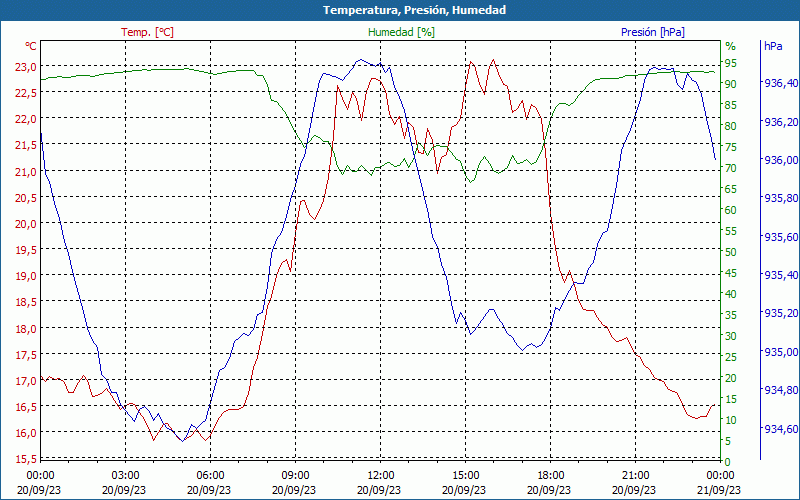Image resolution: width=800 pixels, height=500 pixels.
Task: Pick humidity axis value 75
Action: tap(731, 147)
